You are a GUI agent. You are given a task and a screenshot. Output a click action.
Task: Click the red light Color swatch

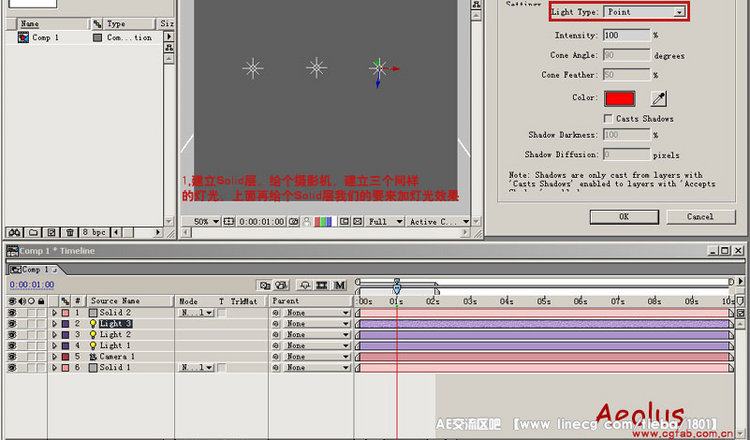[620, 99]
